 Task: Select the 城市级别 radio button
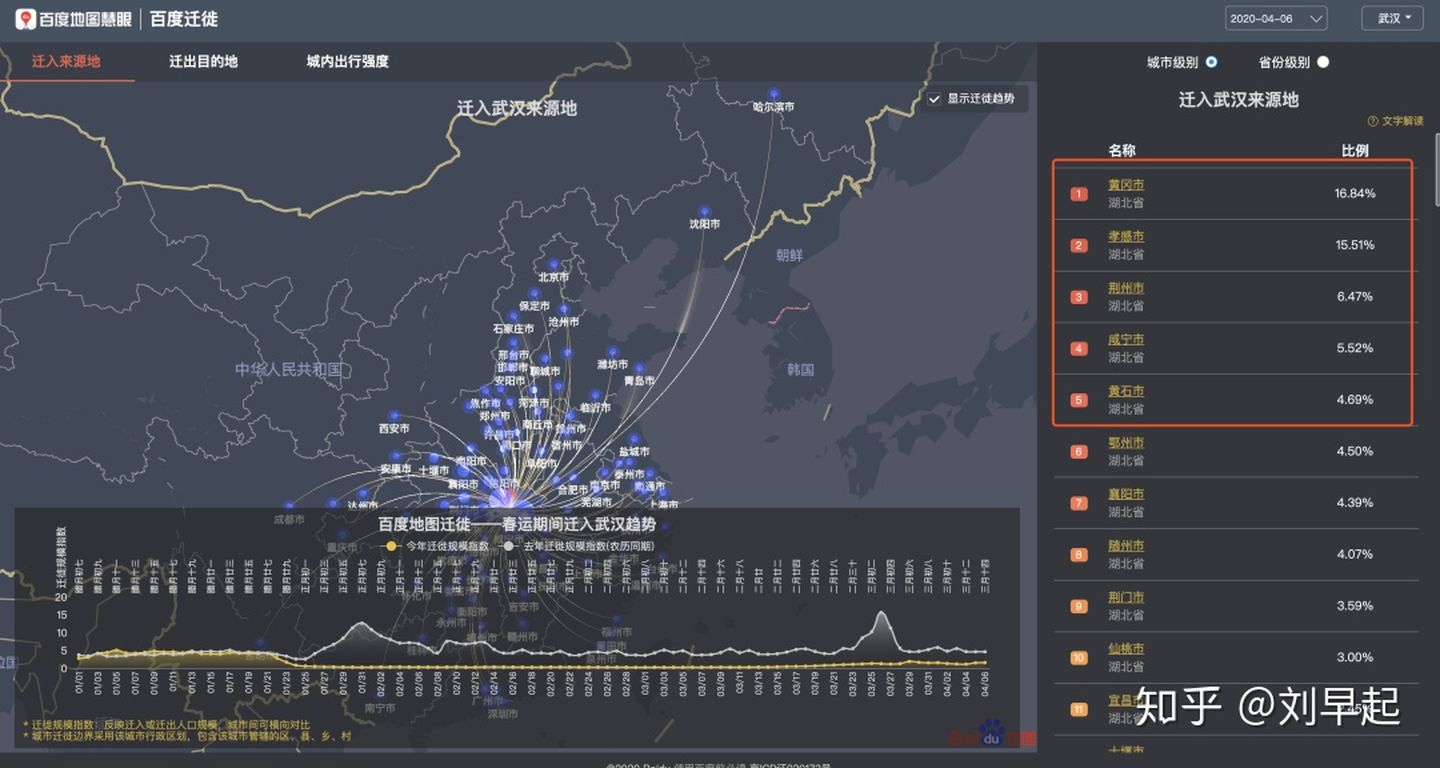pyautogui.click(x=1212, y=62)
